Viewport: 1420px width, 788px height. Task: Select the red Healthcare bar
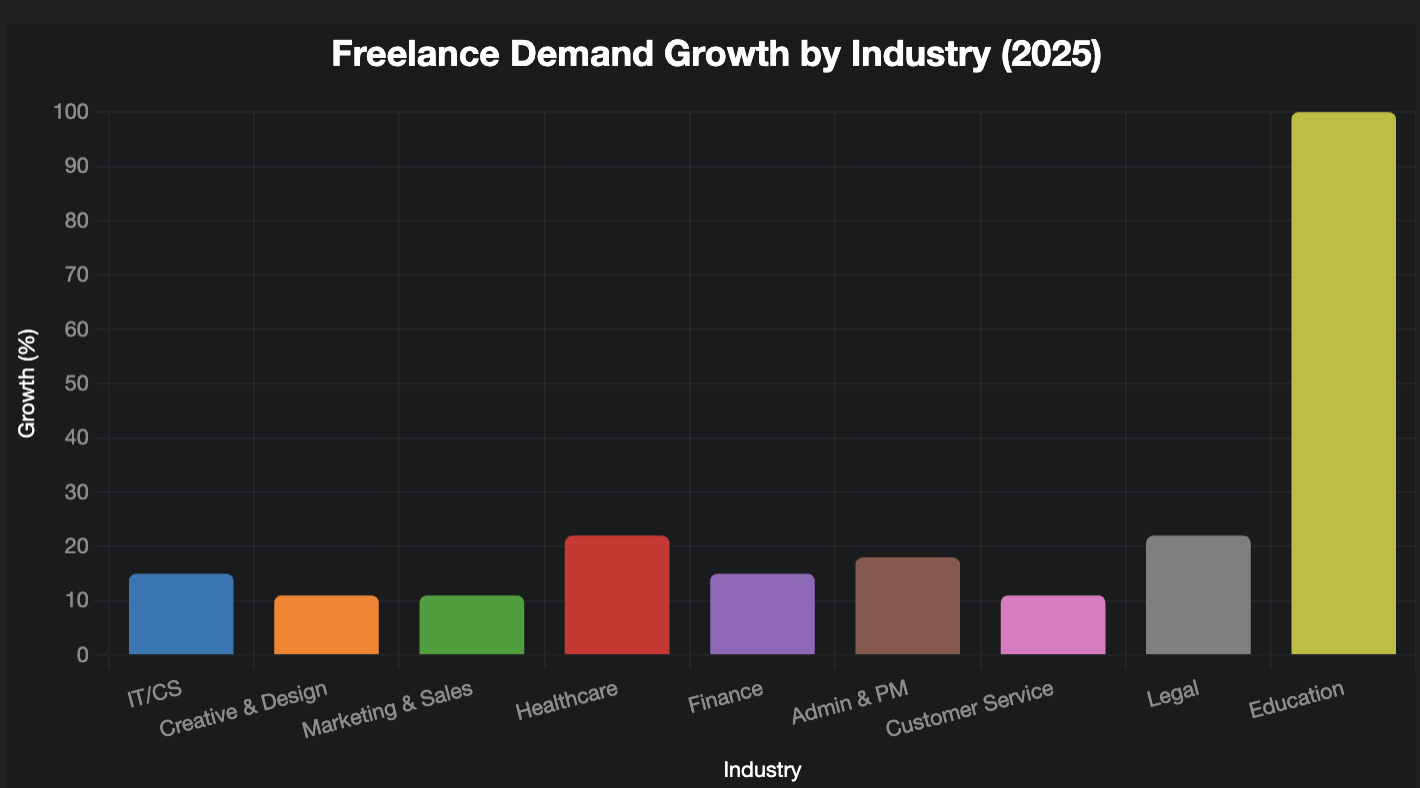617,595
